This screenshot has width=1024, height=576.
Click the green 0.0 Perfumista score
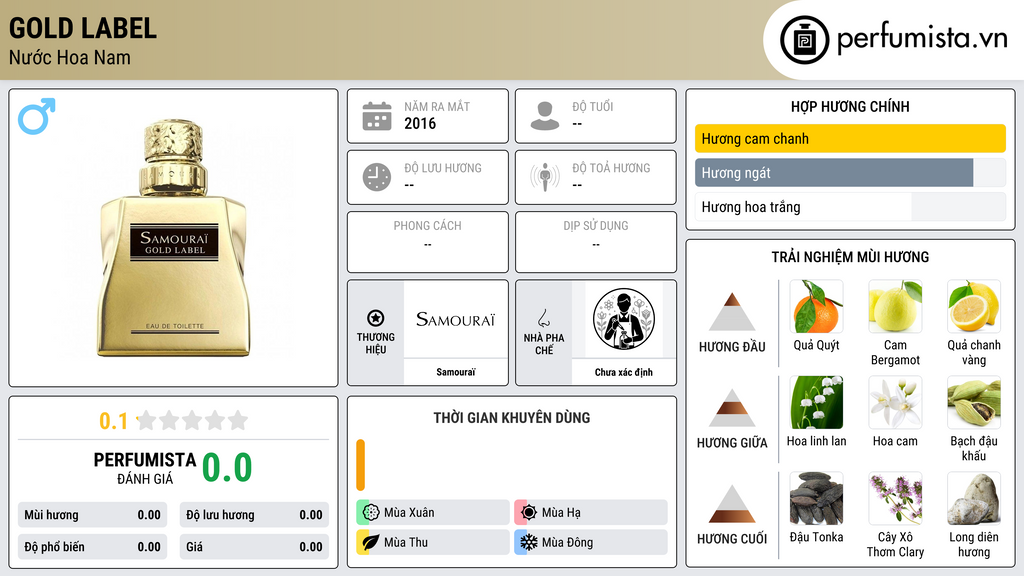[227, 467]
